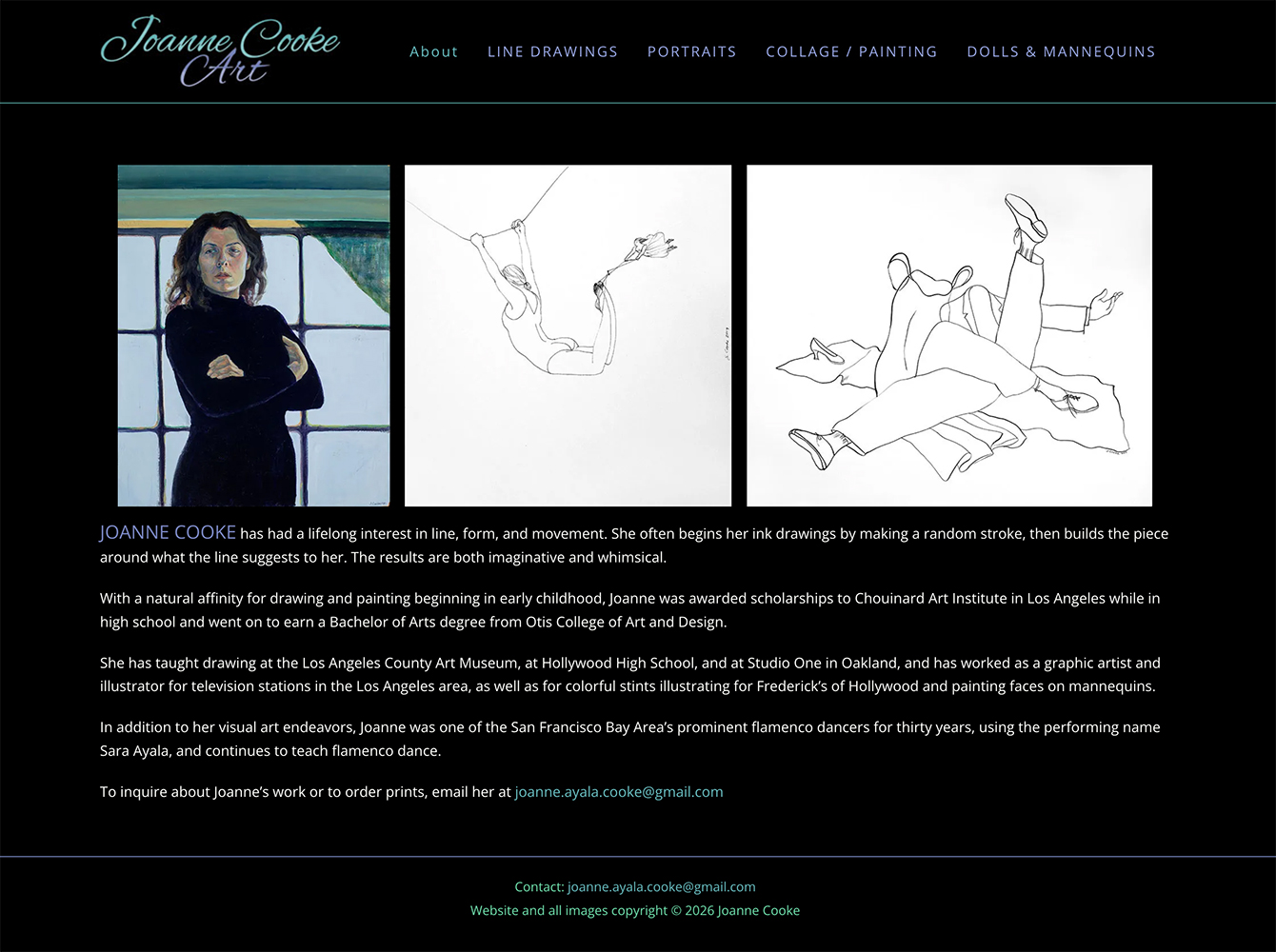
Task: Click the email link in the inquiry sentence
Action: pyautogui.click(x=619, y=791)
